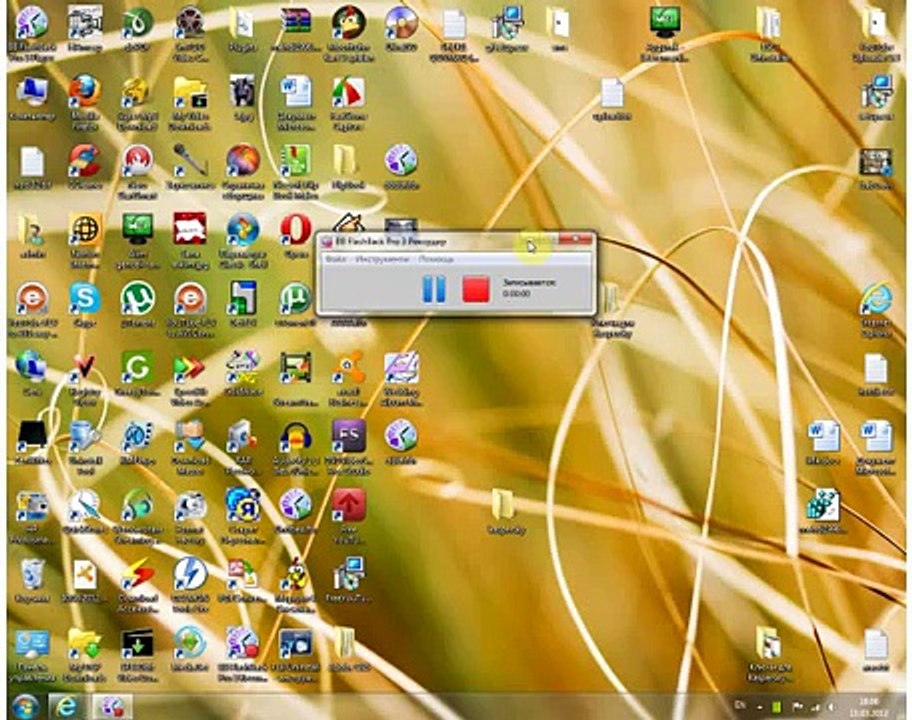The height and width of the screenshot is (720, 912).
Task: Select the Control Panel desktop icon
Action: tap(31, 655)
